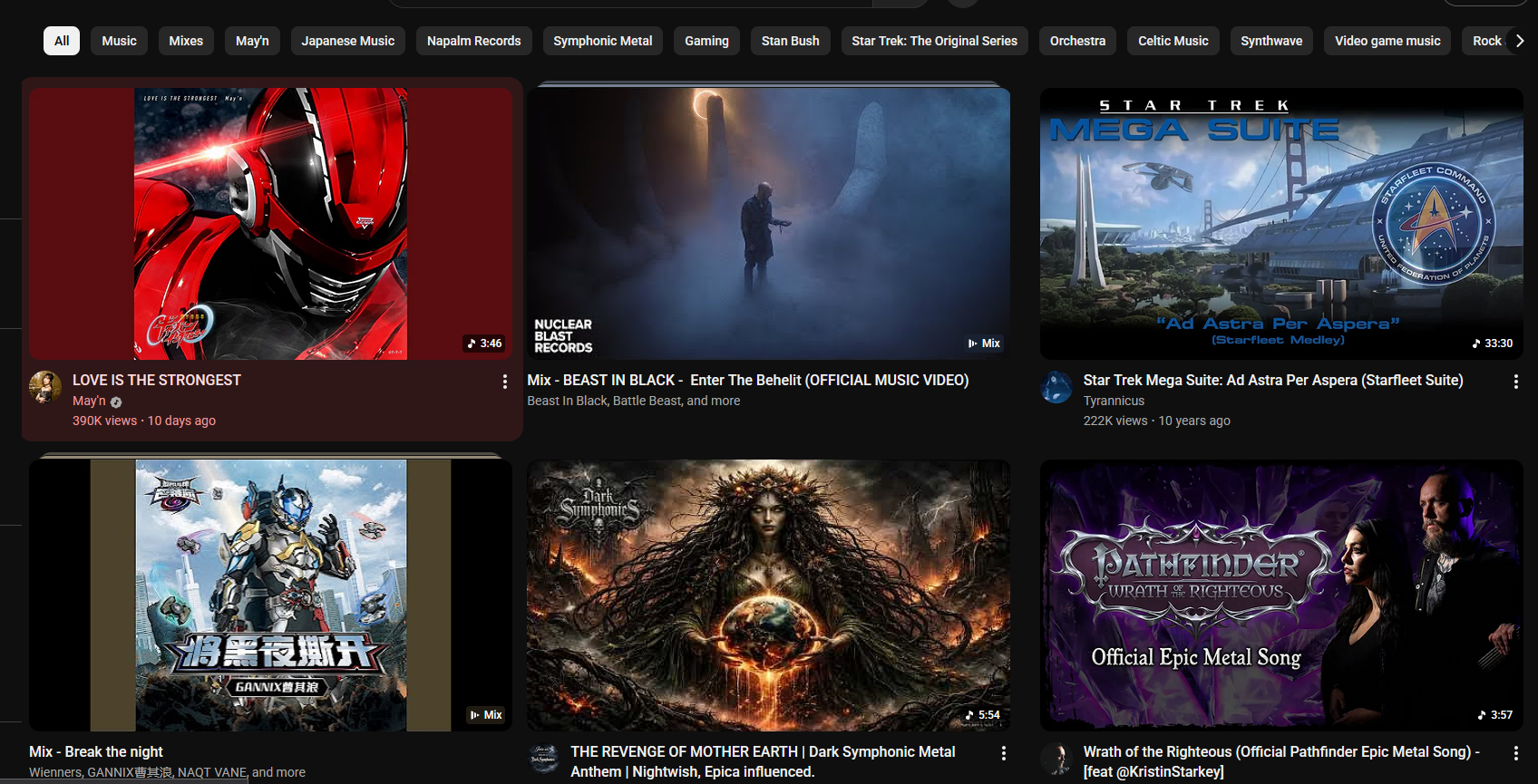Filter by Gaming chip
This screenshot has height=784, width=1538.
point(706,41)
